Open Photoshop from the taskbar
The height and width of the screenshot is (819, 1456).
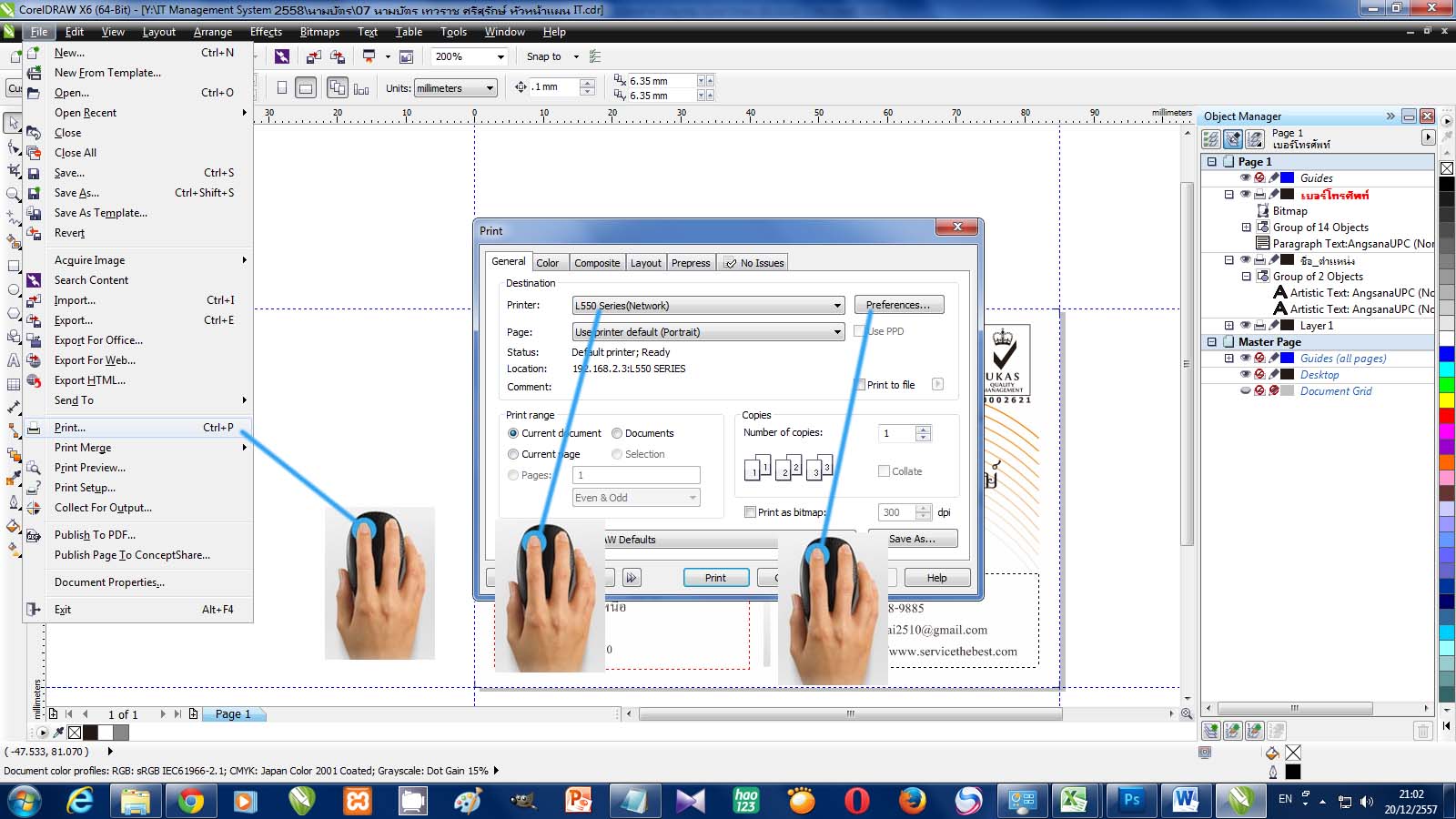pos(1131,800)
